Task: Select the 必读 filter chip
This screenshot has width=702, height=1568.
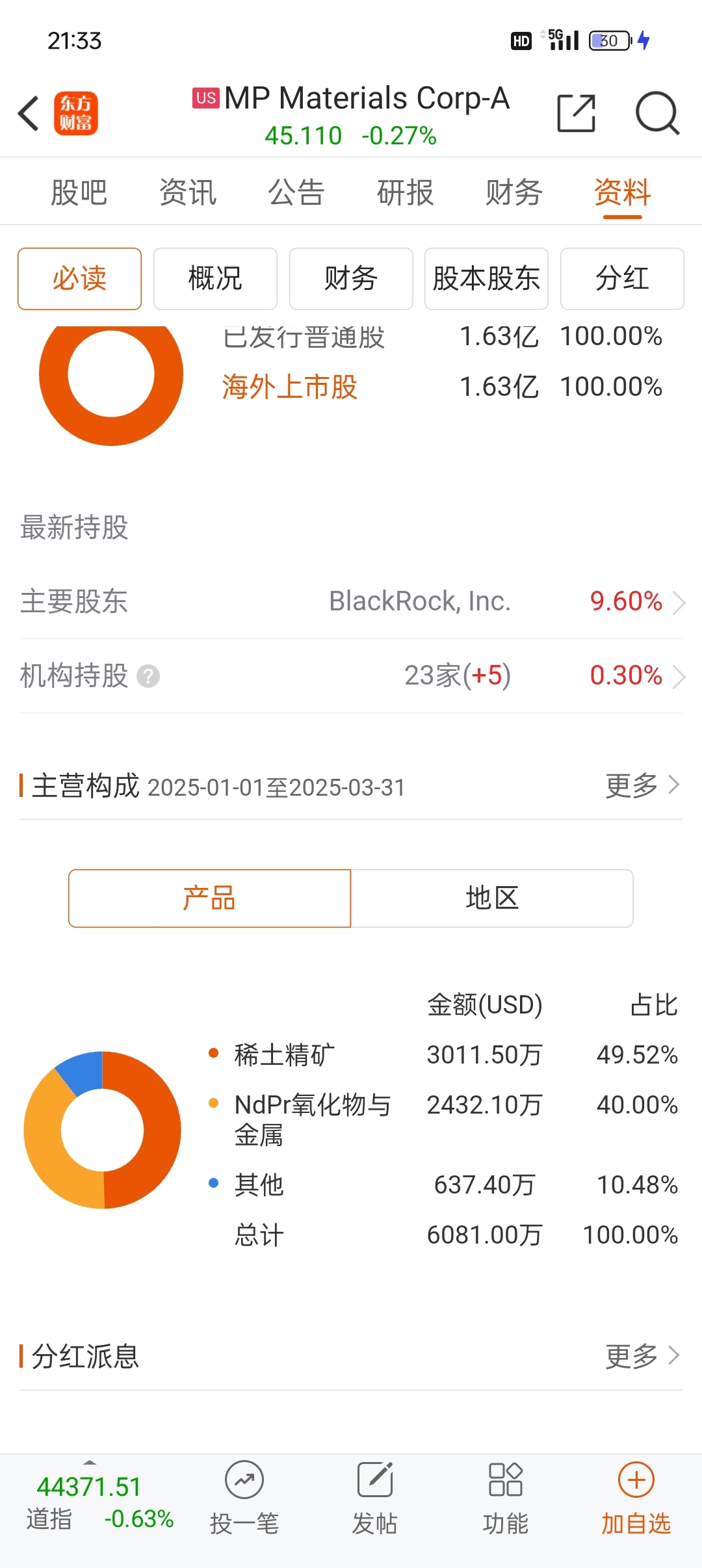Action: [79, 279]
